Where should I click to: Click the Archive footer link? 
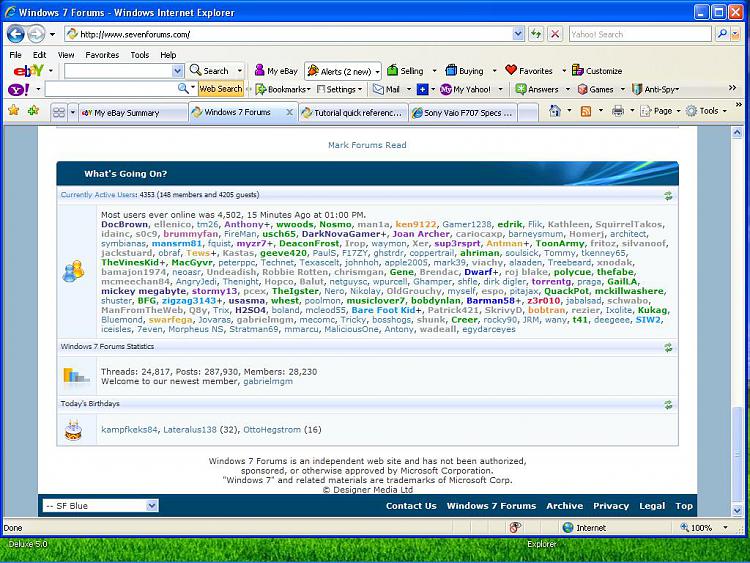[x=564, y=506]
